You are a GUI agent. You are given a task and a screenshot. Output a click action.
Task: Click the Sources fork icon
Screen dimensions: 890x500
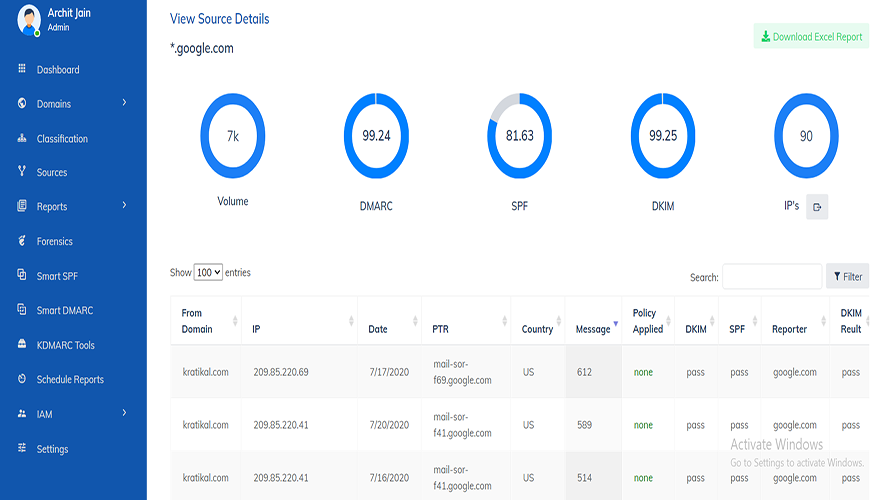click(x=22, y=171)
